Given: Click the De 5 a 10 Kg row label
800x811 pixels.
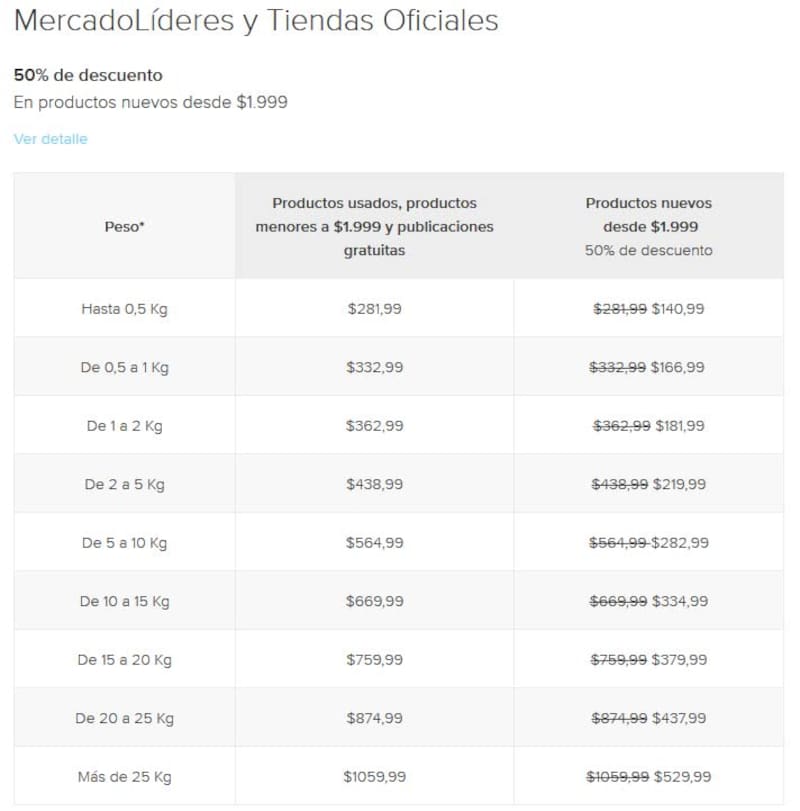Looking at the screenshot, I should (x=124, y=543).
